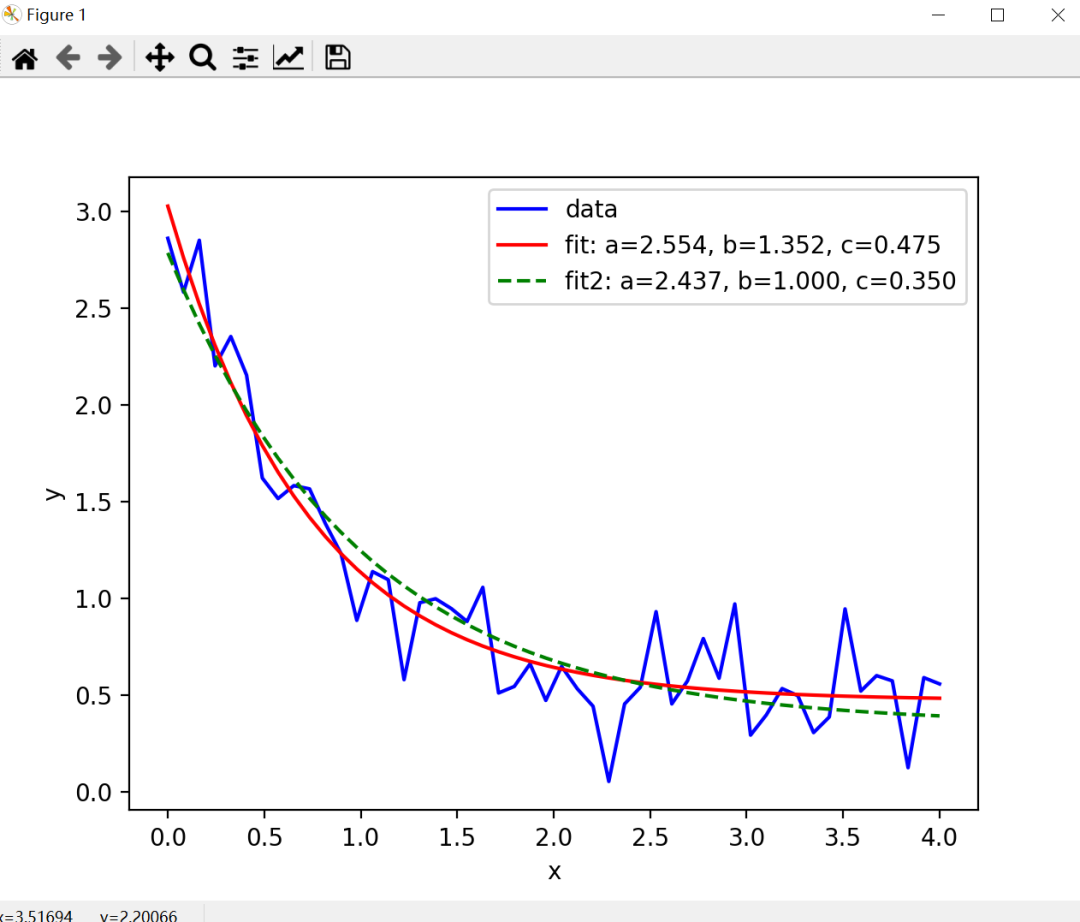Screen dimensions: 1080x922
Task: Open the Configure subplots dialog
Action: (245, 58)
